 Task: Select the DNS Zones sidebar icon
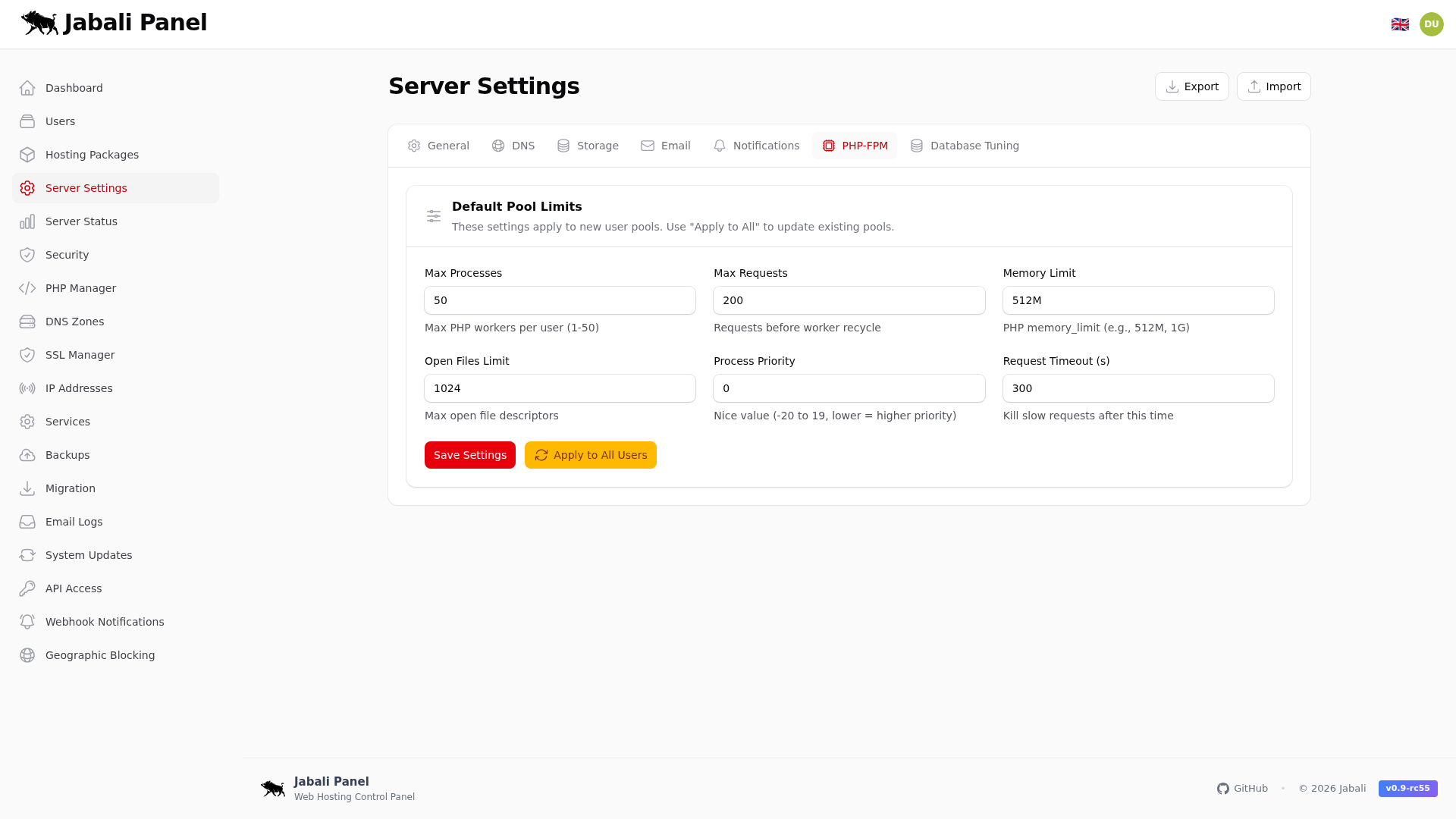(x=27, y=322)
